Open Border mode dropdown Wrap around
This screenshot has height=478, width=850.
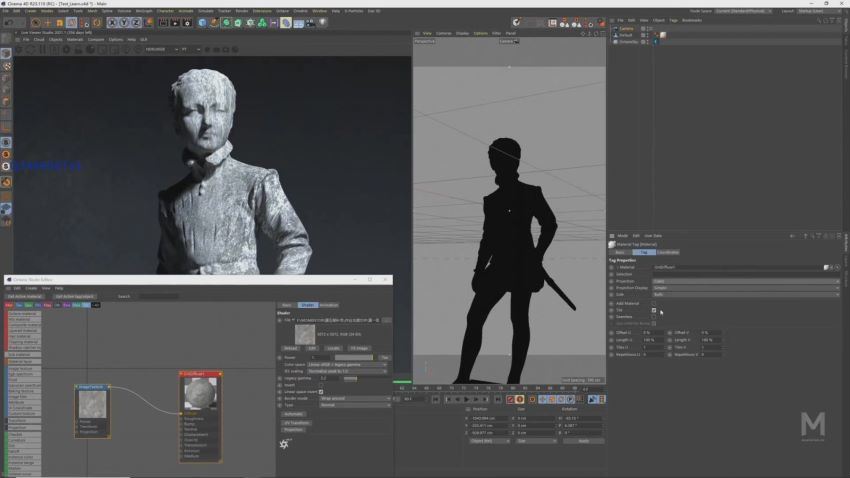[x=355, y=398]
